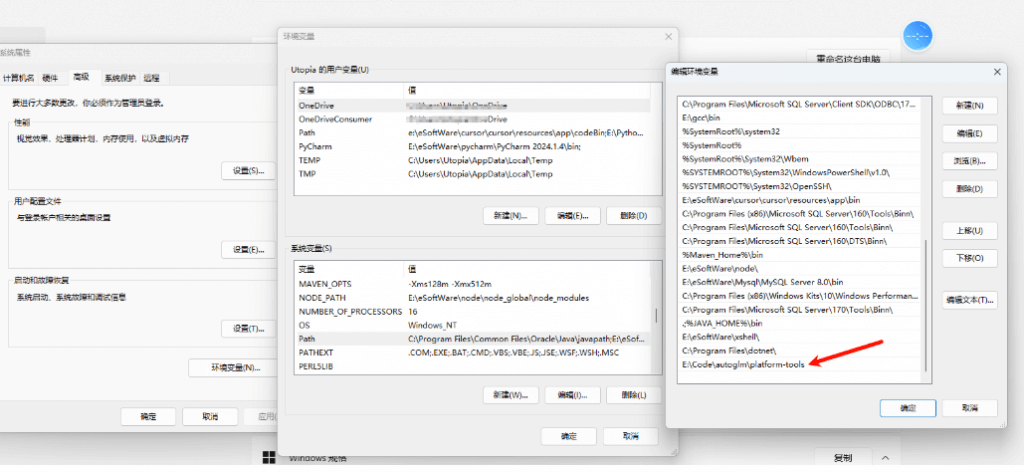The image size is (1024, 472).
Task: Open 设置(S)... under the 性能 section
Action: point(248,171)
